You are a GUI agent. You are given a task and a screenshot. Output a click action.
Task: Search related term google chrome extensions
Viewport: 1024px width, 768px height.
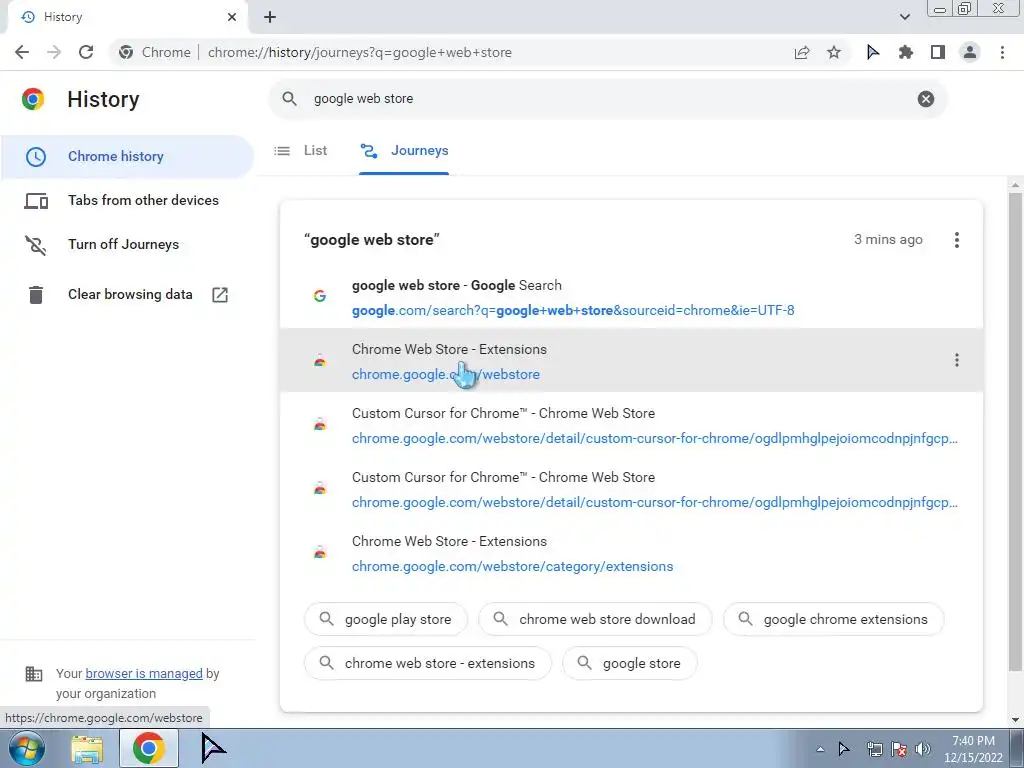[x=834, y=619]
